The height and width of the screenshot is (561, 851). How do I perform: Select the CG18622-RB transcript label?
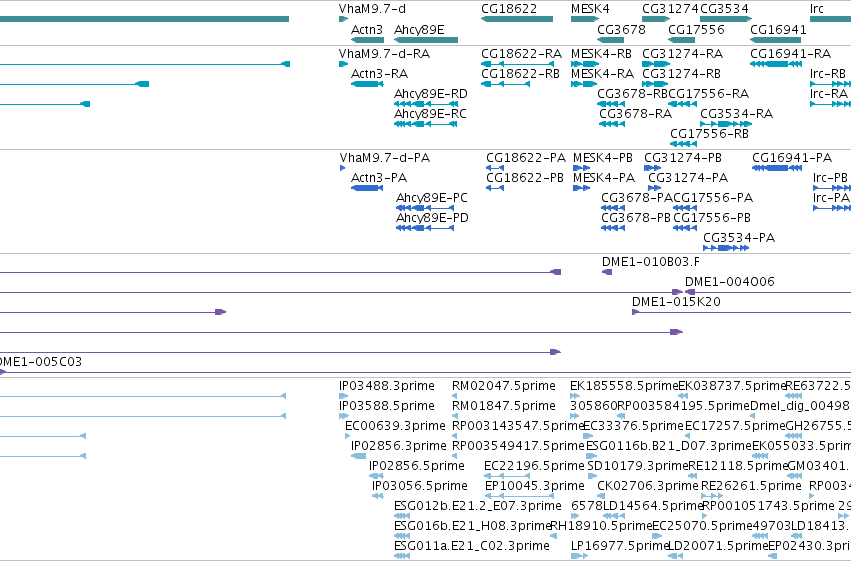[520, 74]
